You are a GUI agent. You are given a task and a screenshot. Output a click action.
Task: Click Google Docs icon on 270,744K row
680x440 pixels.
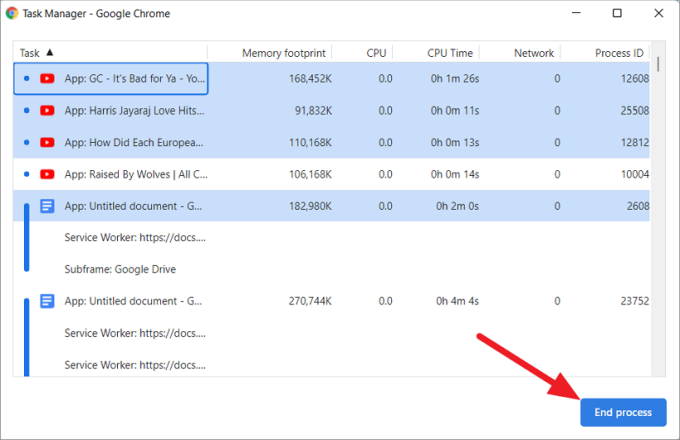47,301
